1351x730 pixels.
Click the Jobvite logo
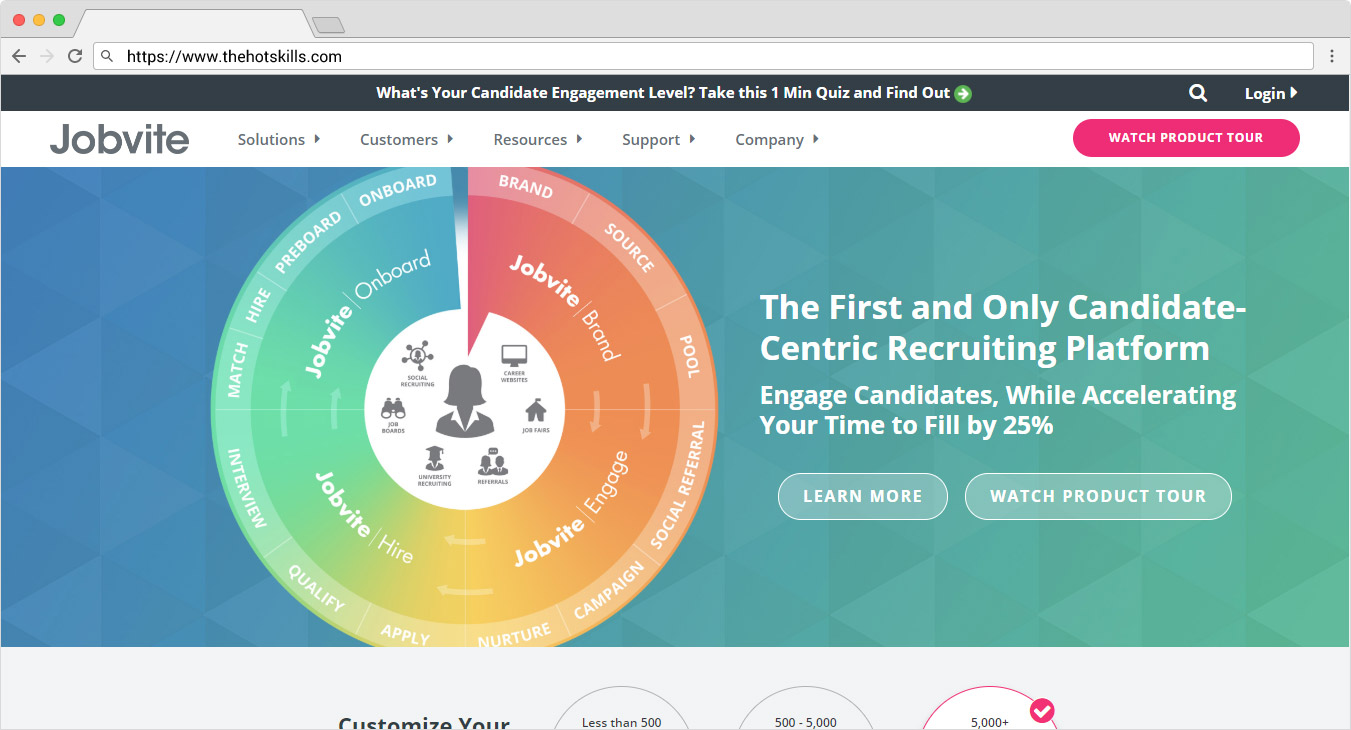119,139
